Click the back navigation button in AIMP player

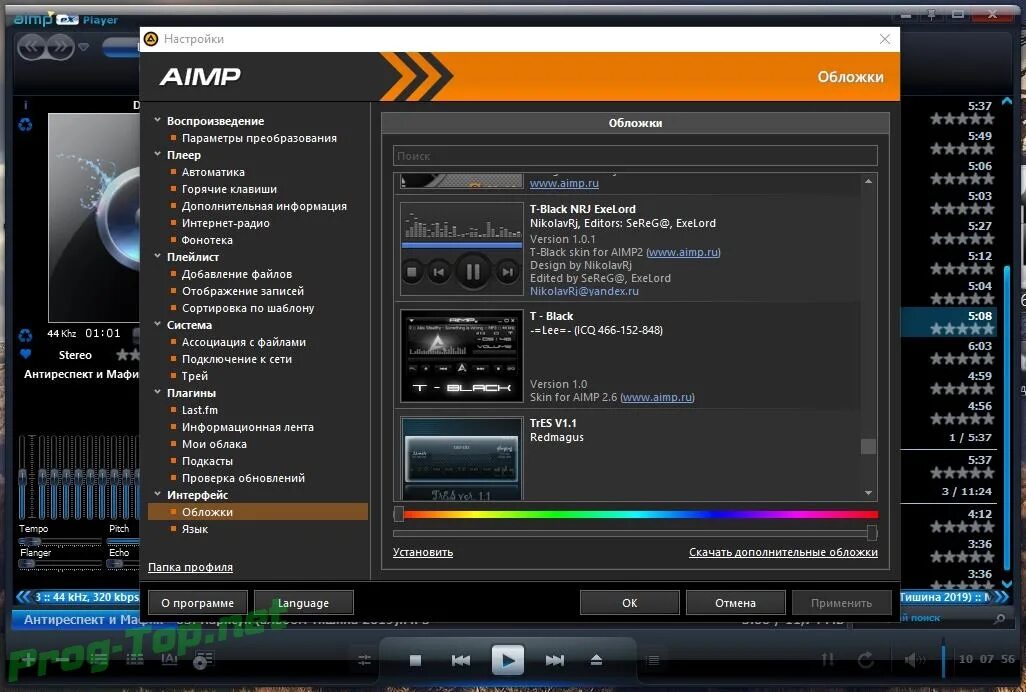[31, 47]
